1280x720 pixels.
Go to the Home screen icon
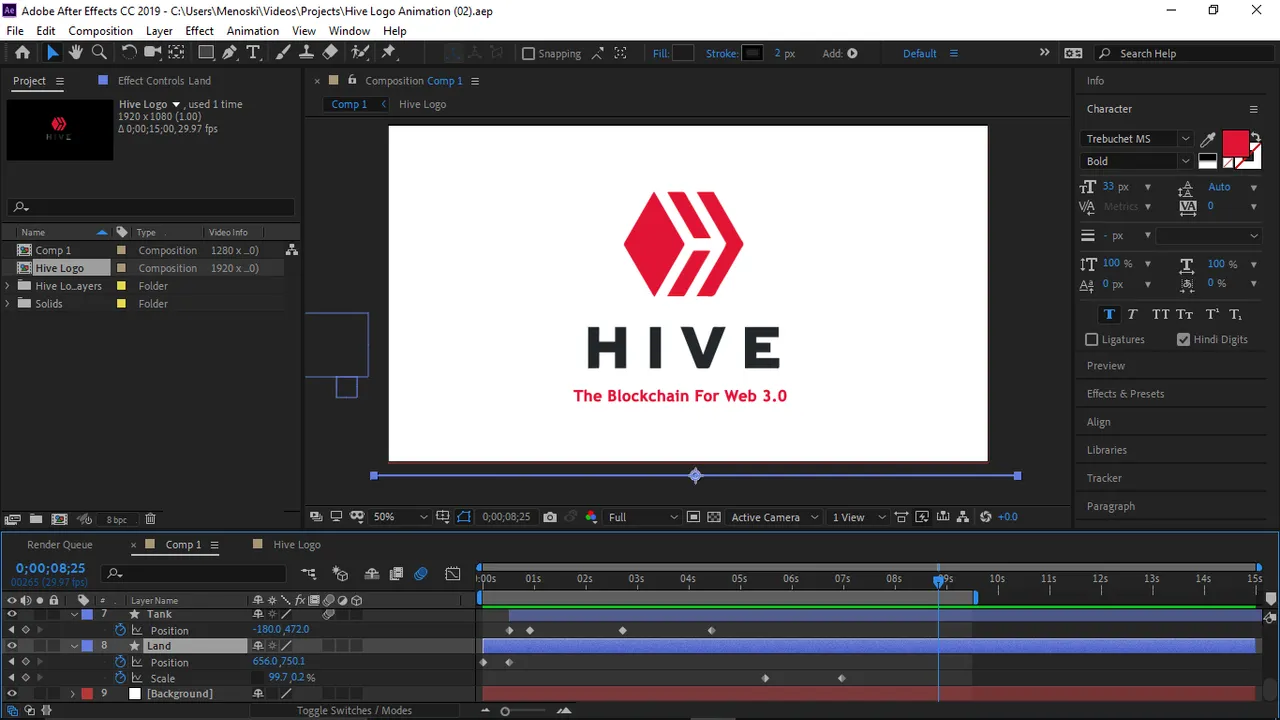22,53
